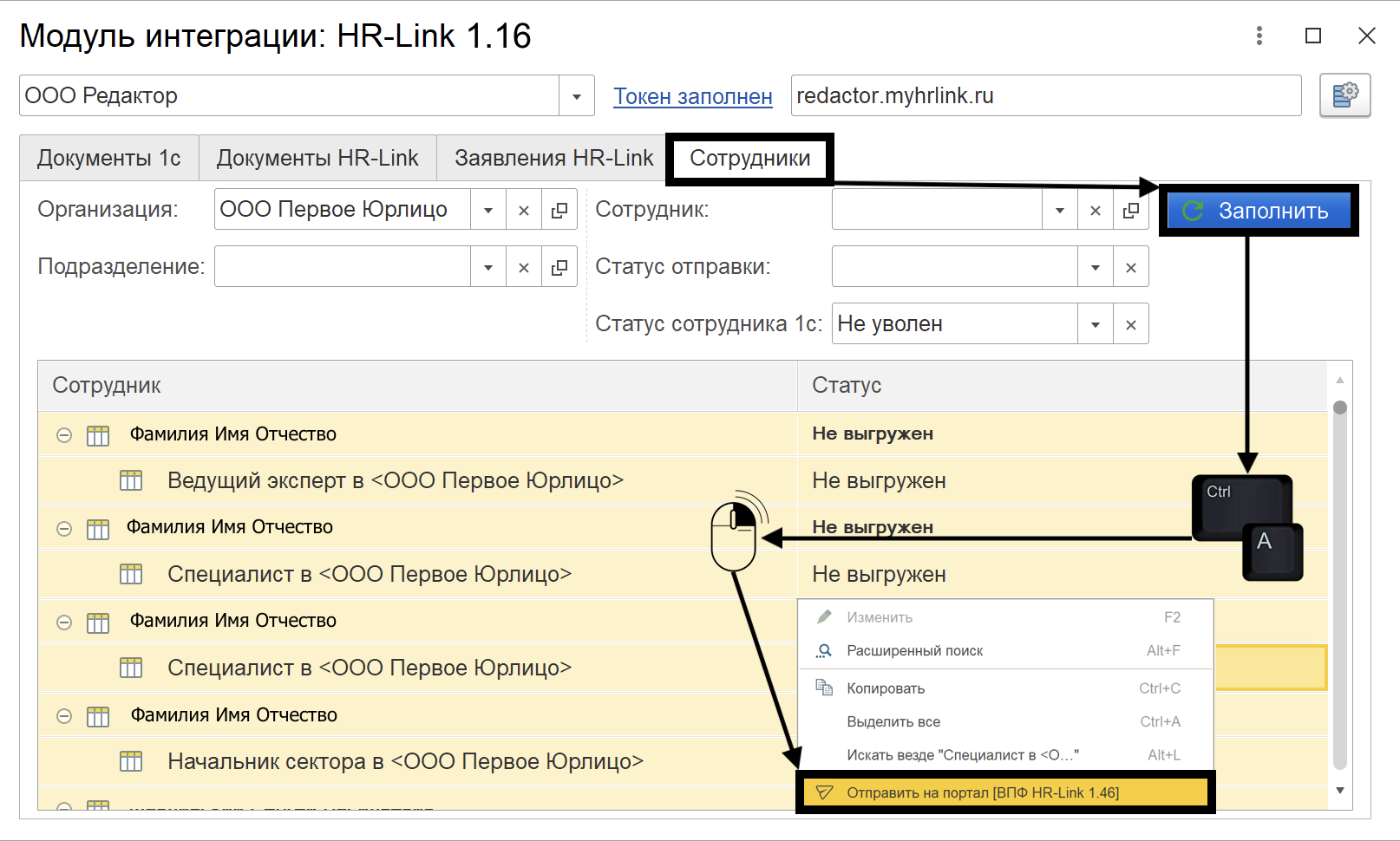The image size is (1400, 841).
Task: Collapse the second Фамилия Имя Отчество group
Action: point(64,529)
